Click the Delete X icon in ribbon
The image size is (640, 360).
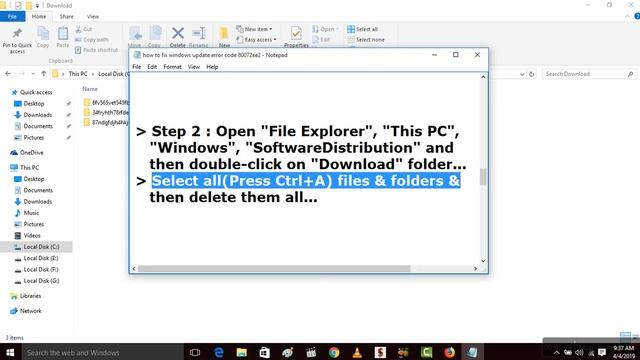coord(178,33)
